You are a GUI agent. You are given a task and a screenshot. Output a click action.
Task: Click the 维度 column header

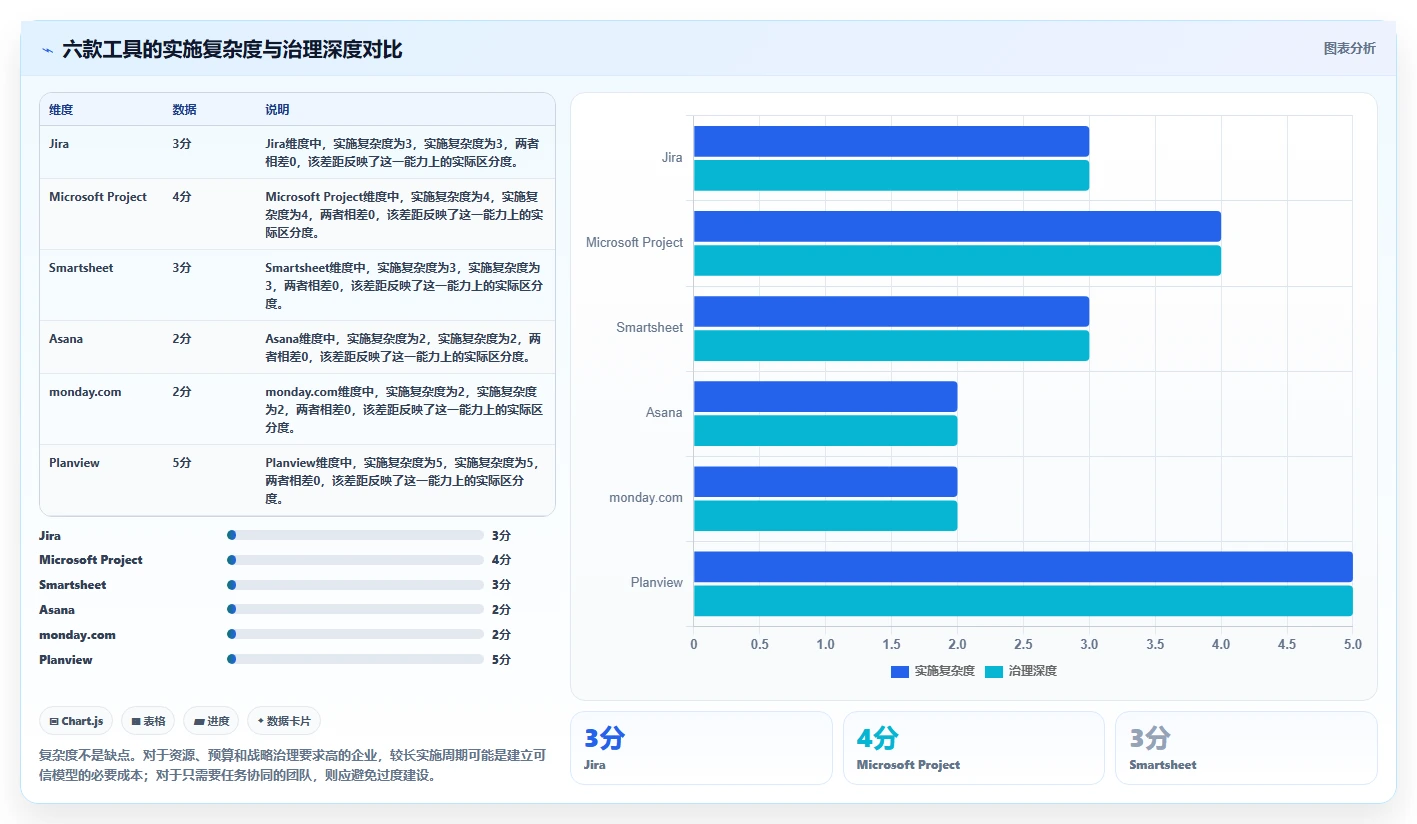click(61, 109)
